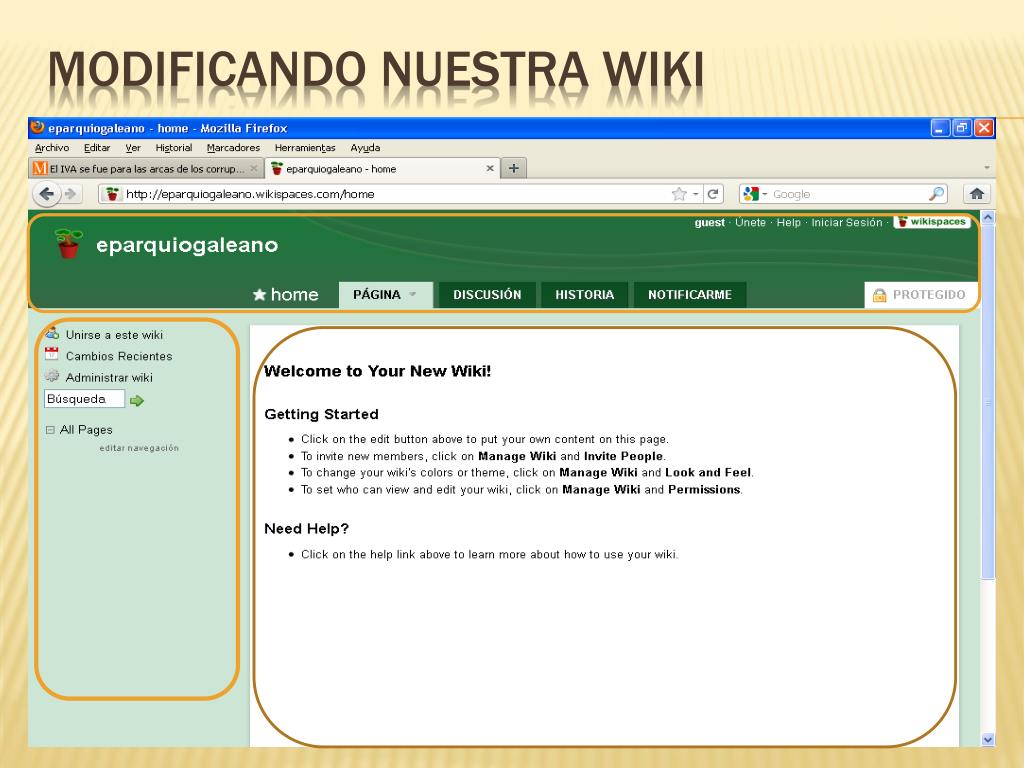Click the Administrar wiki gear icon
Screen dimensions: 1024x768
click(x=52, y=376)
